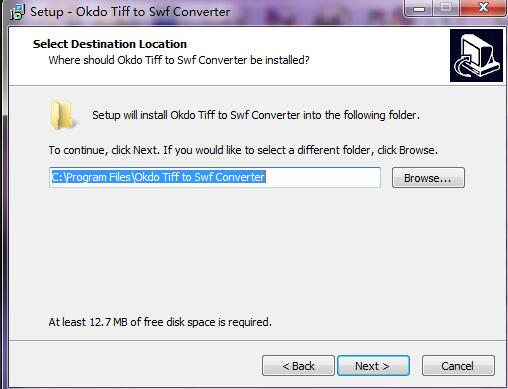Click the "Select Destination Location" heading
This screenshot has width=508, height=389.
110,44
